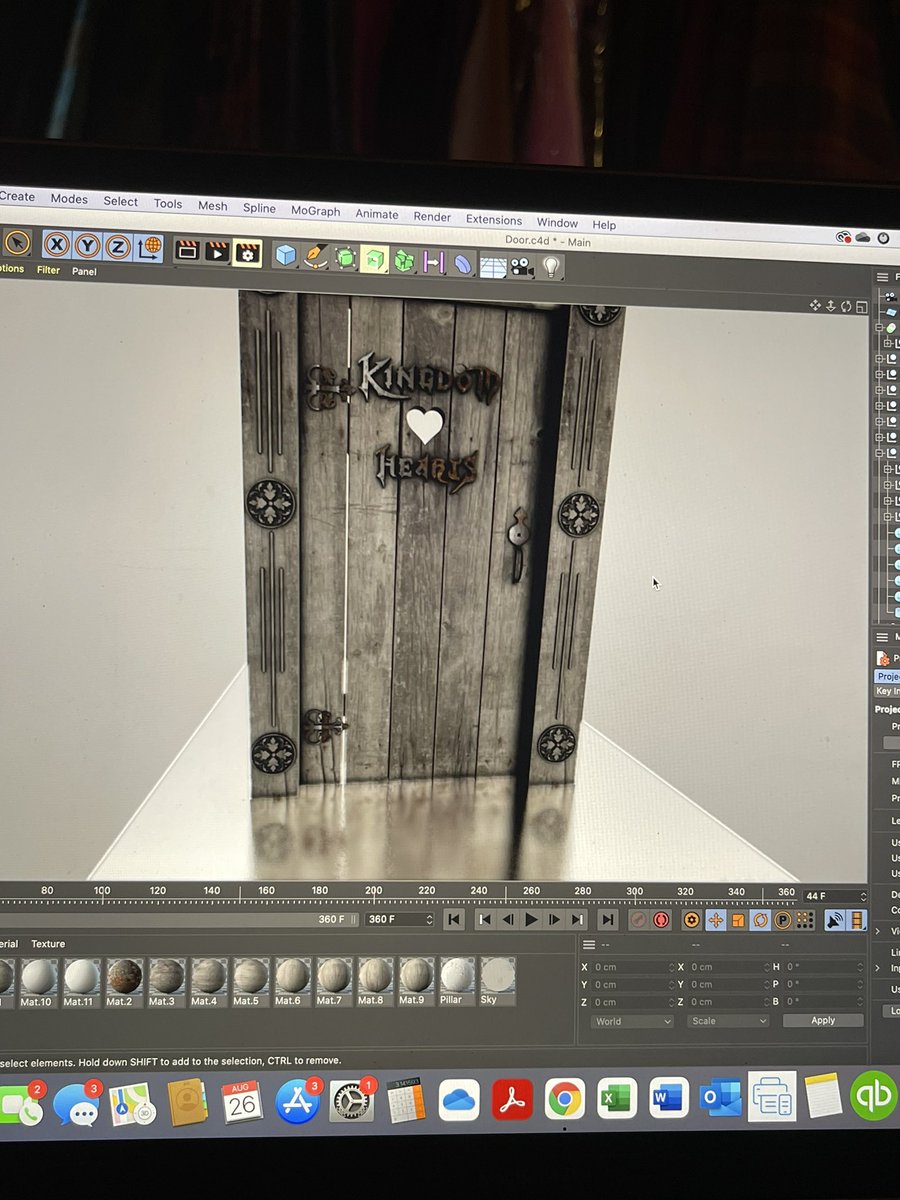
Task: Adjust the 360 F end frame stepper
Action: tap(429, 920)
